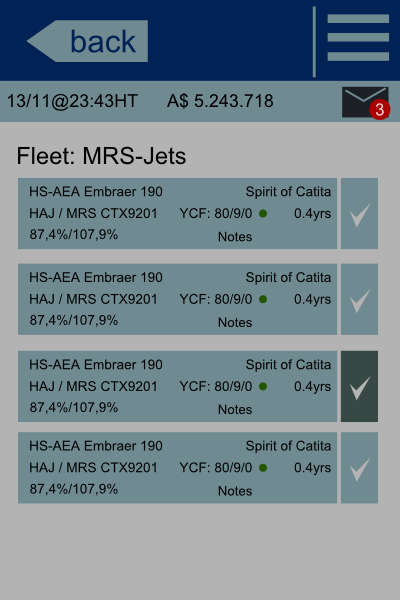
Task: Deselect the dark highlighted checkmark in third row
Action: pyautogui.click(x=359, y=386)
